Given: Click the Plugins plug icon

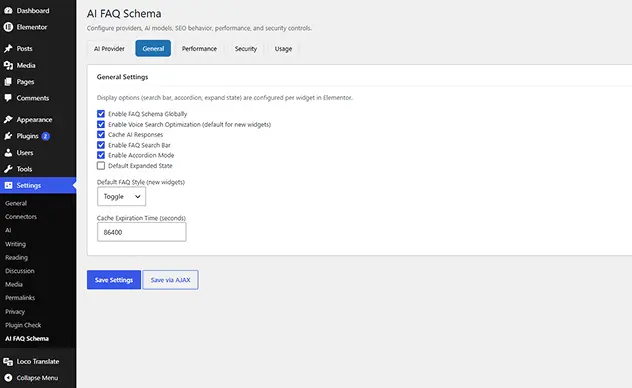Looking at the screenshot, I should tap(8, 136).
